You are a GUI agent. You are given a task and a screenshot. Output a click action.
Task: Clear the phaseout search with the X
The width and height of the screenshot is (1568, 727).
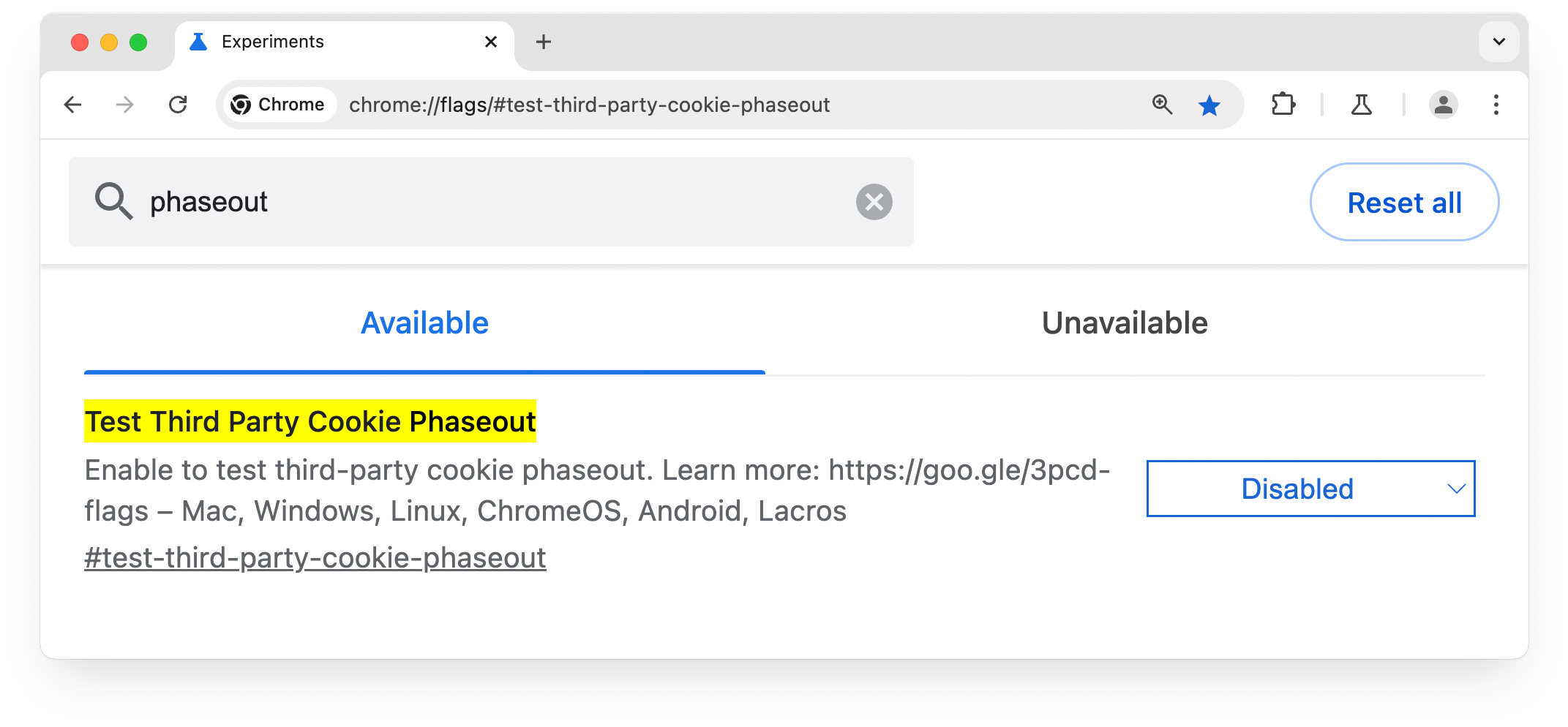coord(875,202)
